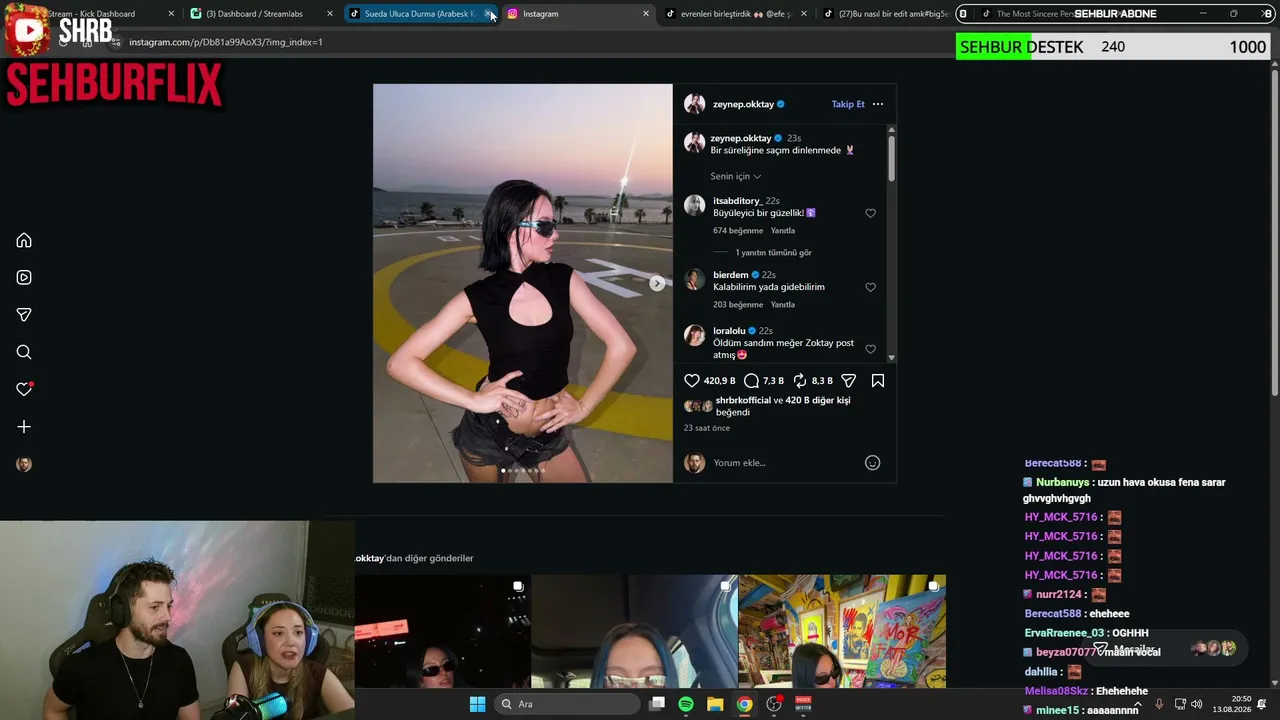Show the first page of the carousel dots
The height and width of the screenshot is (720, 1280).
click(x=503, y=470)
